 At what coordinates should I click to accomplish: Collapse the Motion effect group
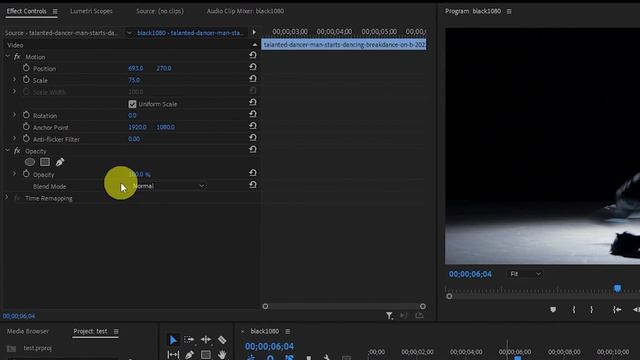point(7,56)
